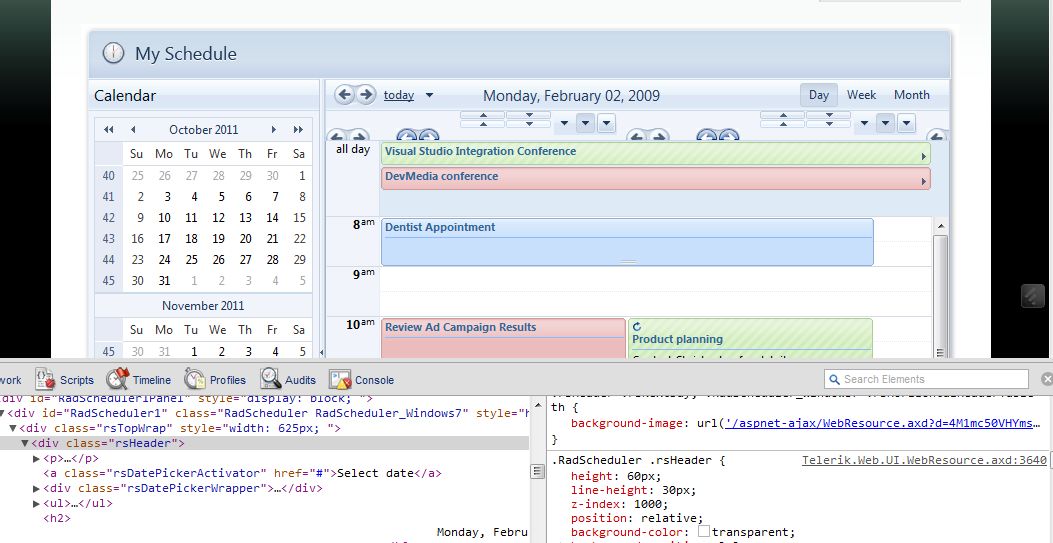Click the scheduler scrollbar up arrow
The width and height of the screenshot is (1053, 543).
[940, 226]
